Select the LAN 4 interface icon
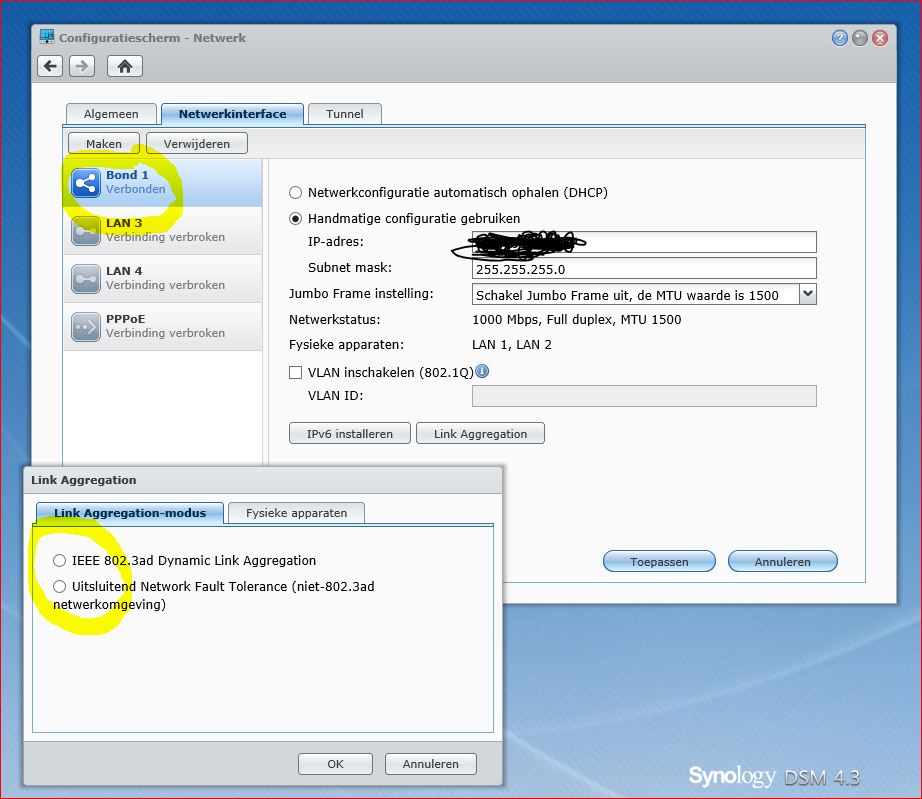 85,277
